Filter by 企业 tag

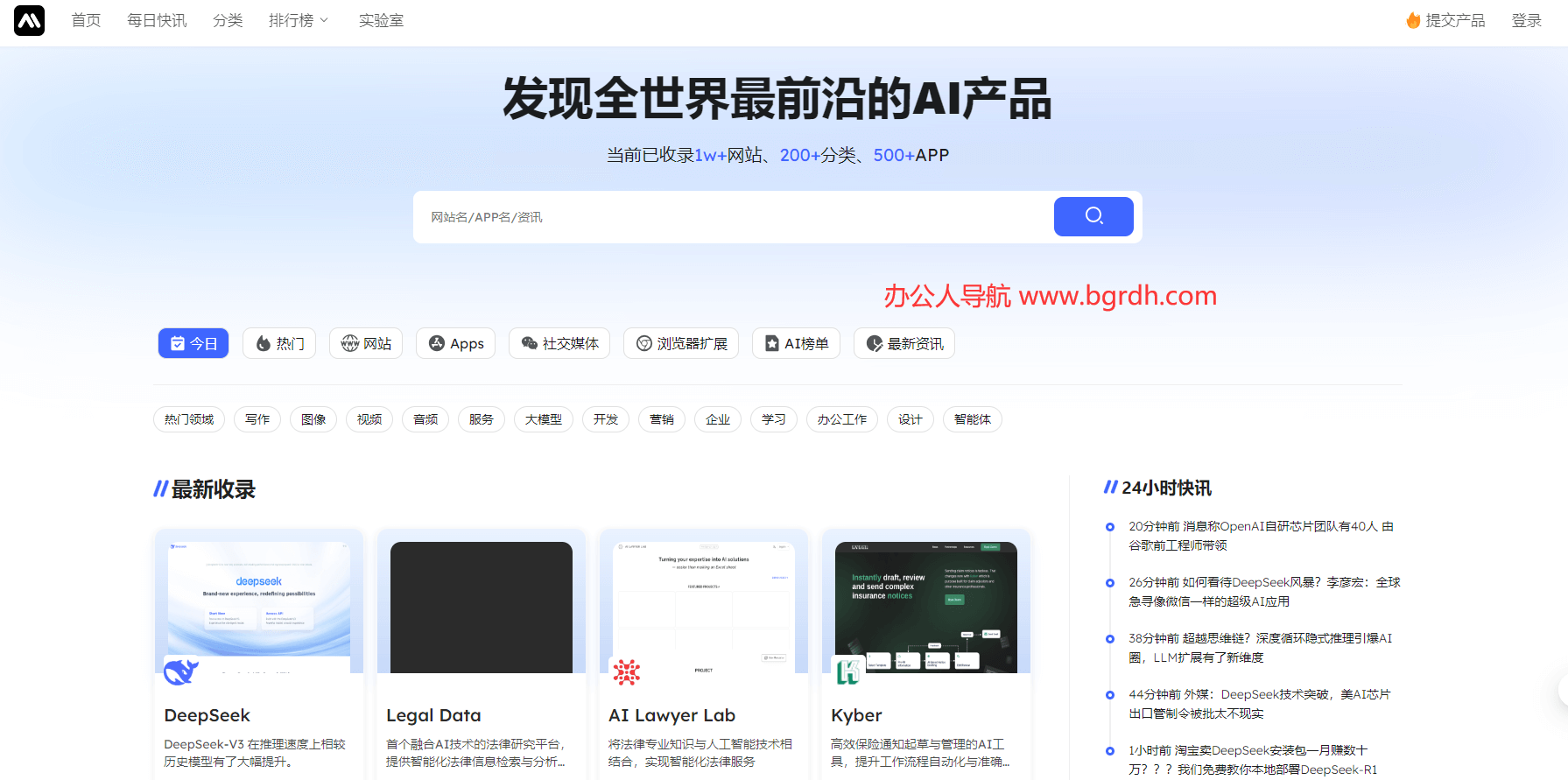(x=718, y=419)
